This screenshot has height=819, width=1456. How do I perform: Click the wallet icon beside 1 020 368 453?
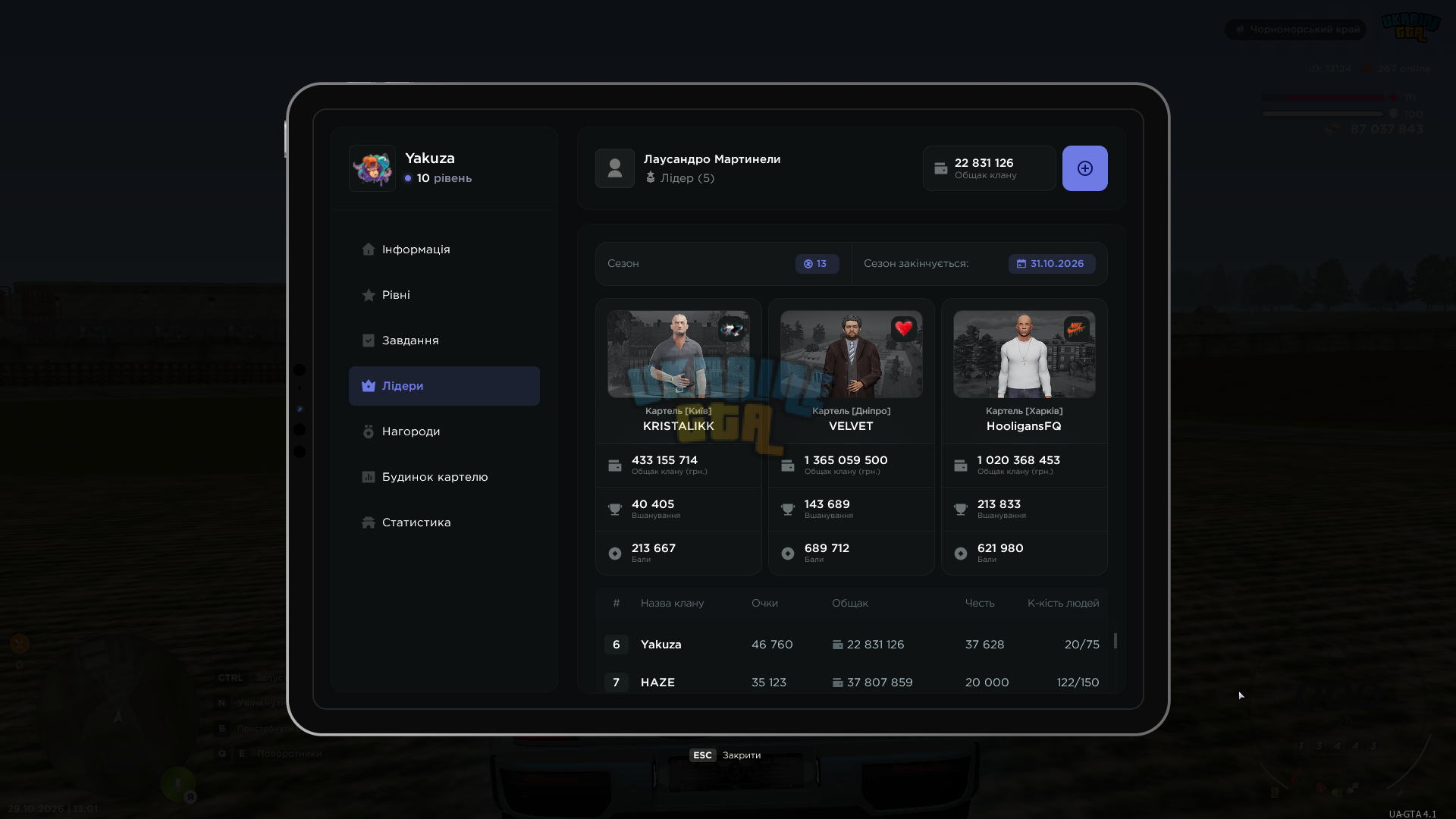point(961,466)
